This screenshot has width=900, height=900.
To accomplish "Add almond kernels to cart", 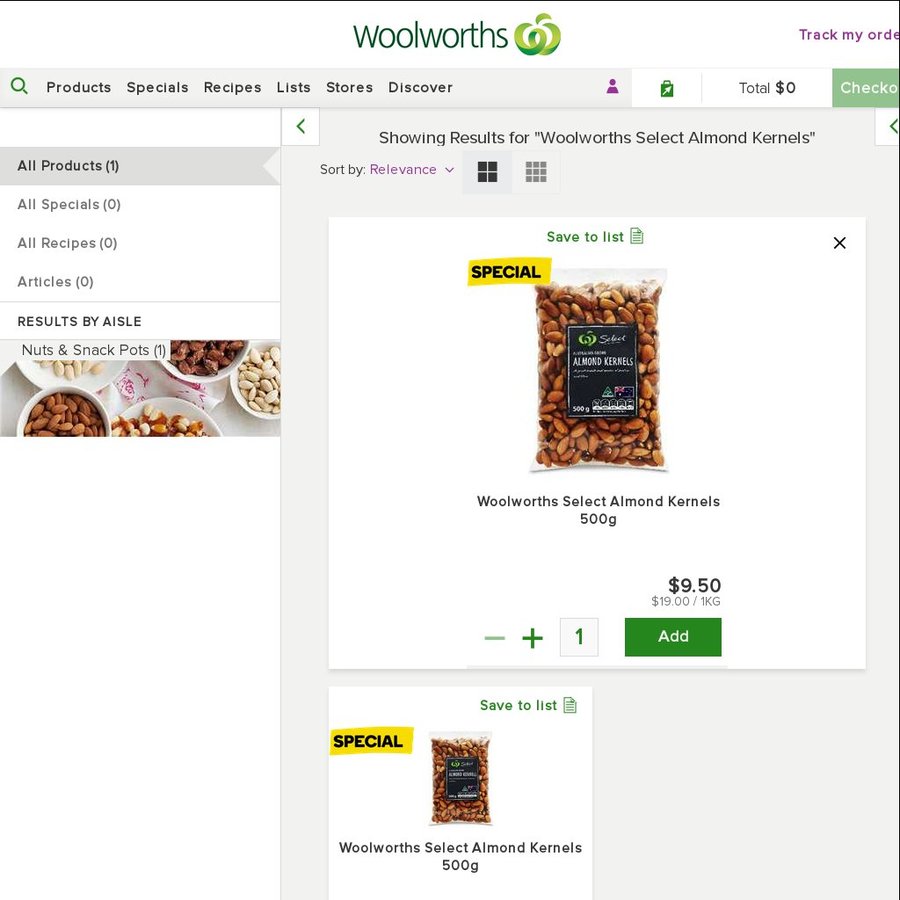I will [673, 637].
